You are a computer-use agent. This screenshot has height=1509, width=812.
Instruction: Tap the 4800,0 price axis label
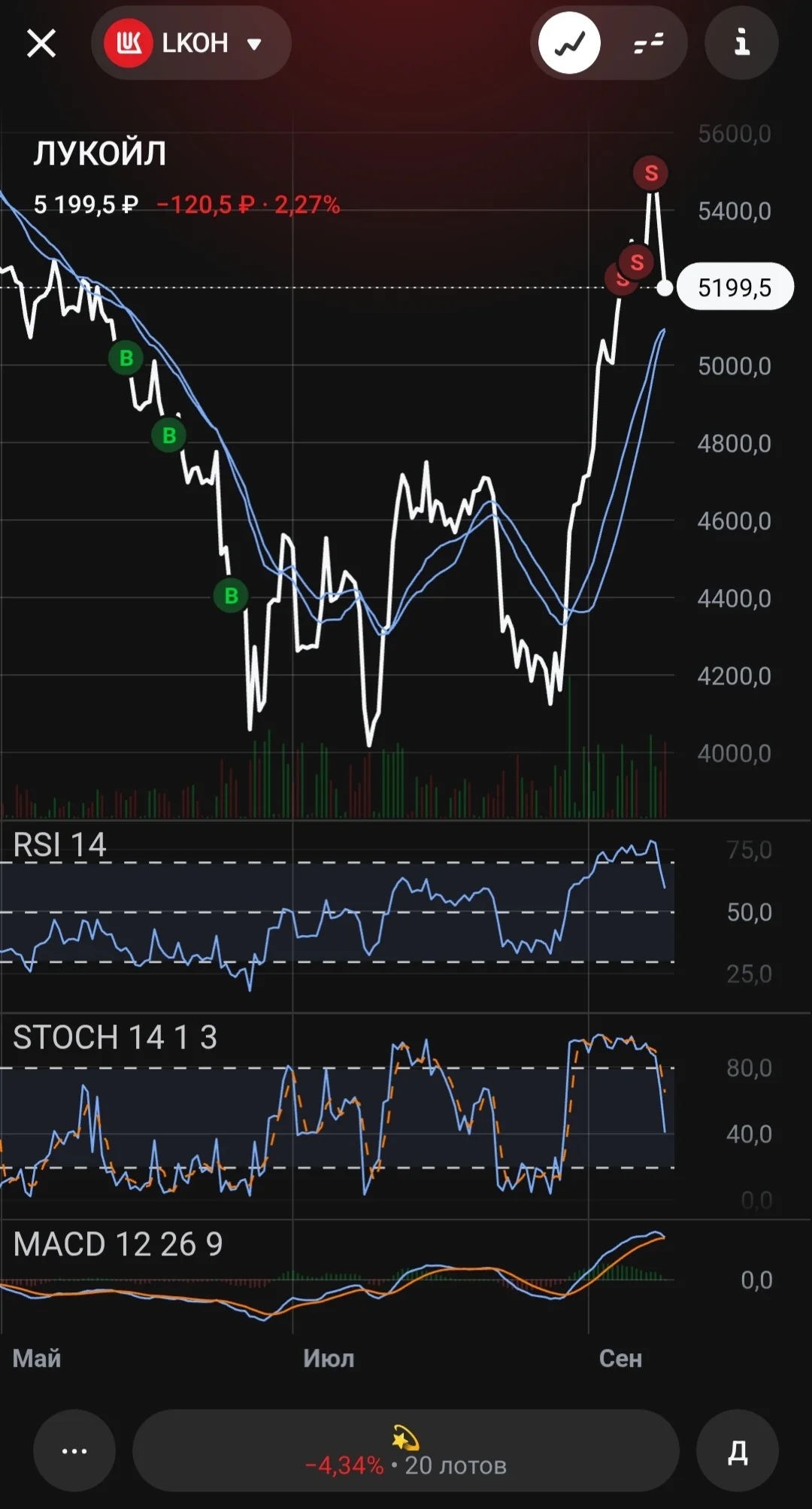tap(735, 444)
